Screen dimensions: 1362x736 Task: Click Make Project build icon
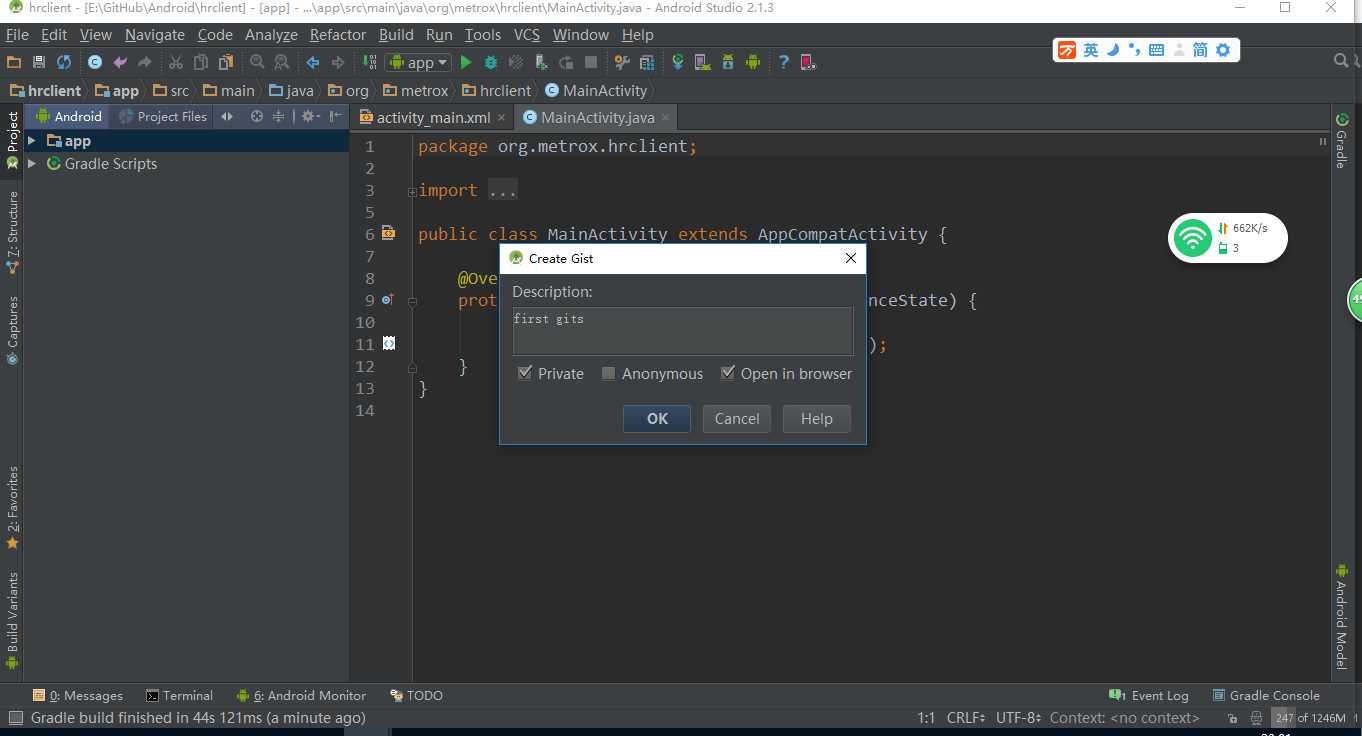[x=369, y=62]
